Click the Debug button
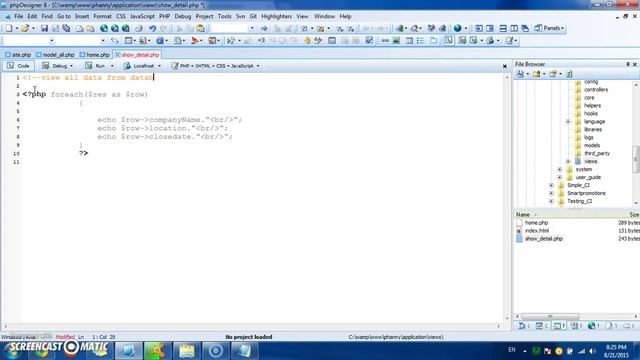Image resolution: width=640 pixels, height=360 pixels. 55,66
